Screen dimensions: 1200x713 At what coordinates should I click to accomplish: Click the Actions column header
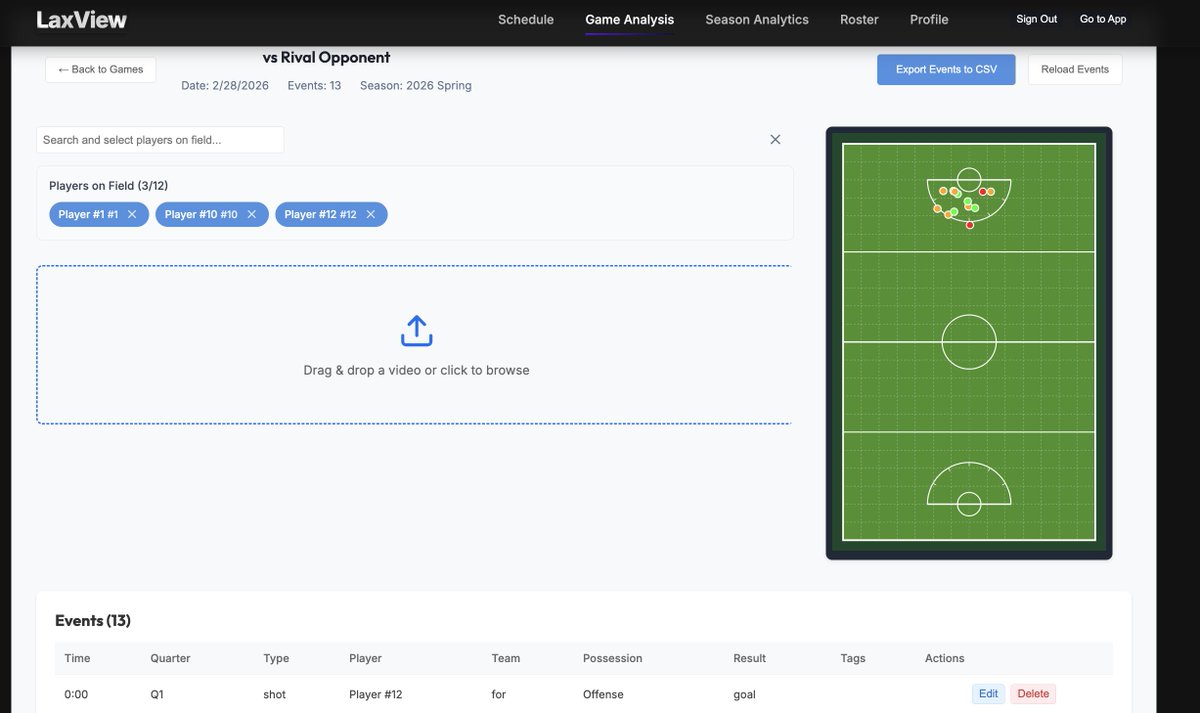[945, 658]
